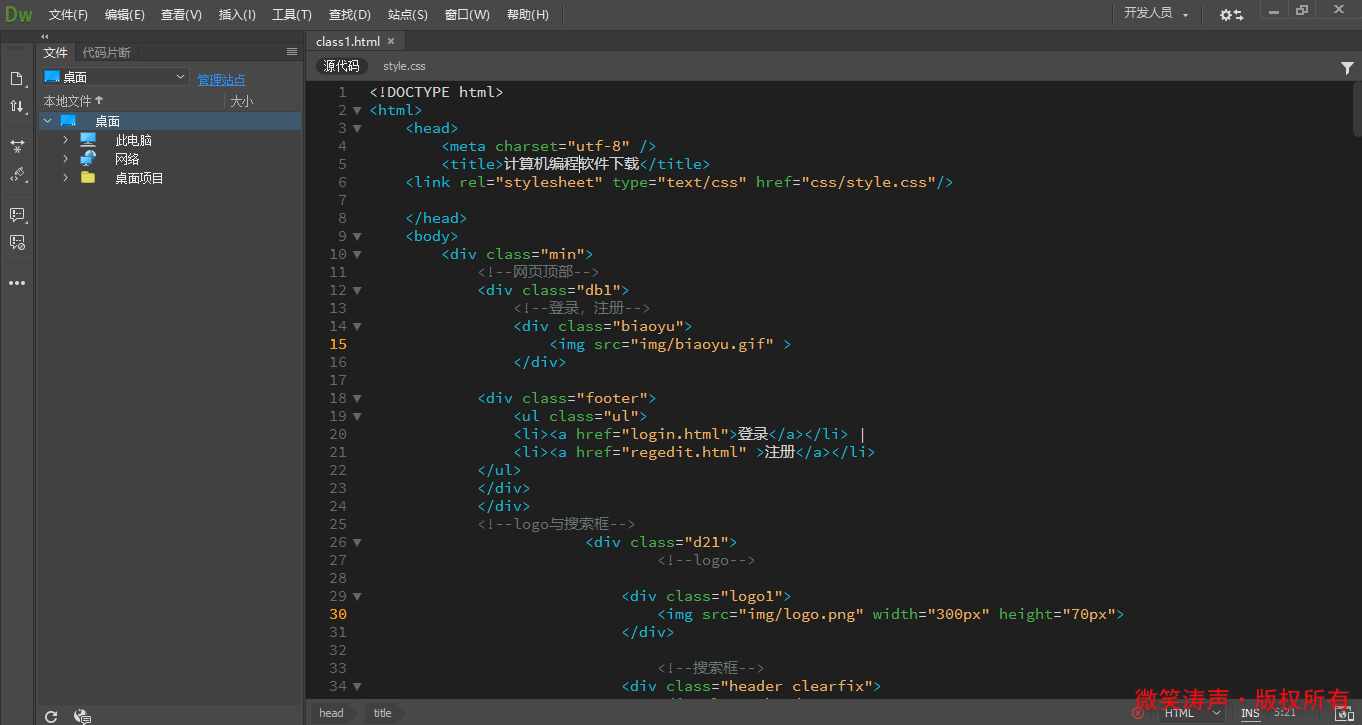Open the 开发人员 workspace dropdown
This screenshot has height=725, width=1362.
click(1156, 14)
